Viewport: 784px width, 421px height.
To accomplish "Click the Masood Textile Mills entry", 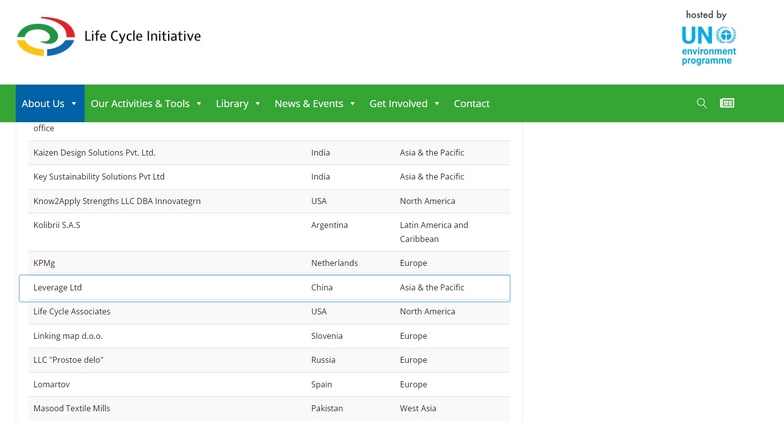I will click(x=72, y=409).
